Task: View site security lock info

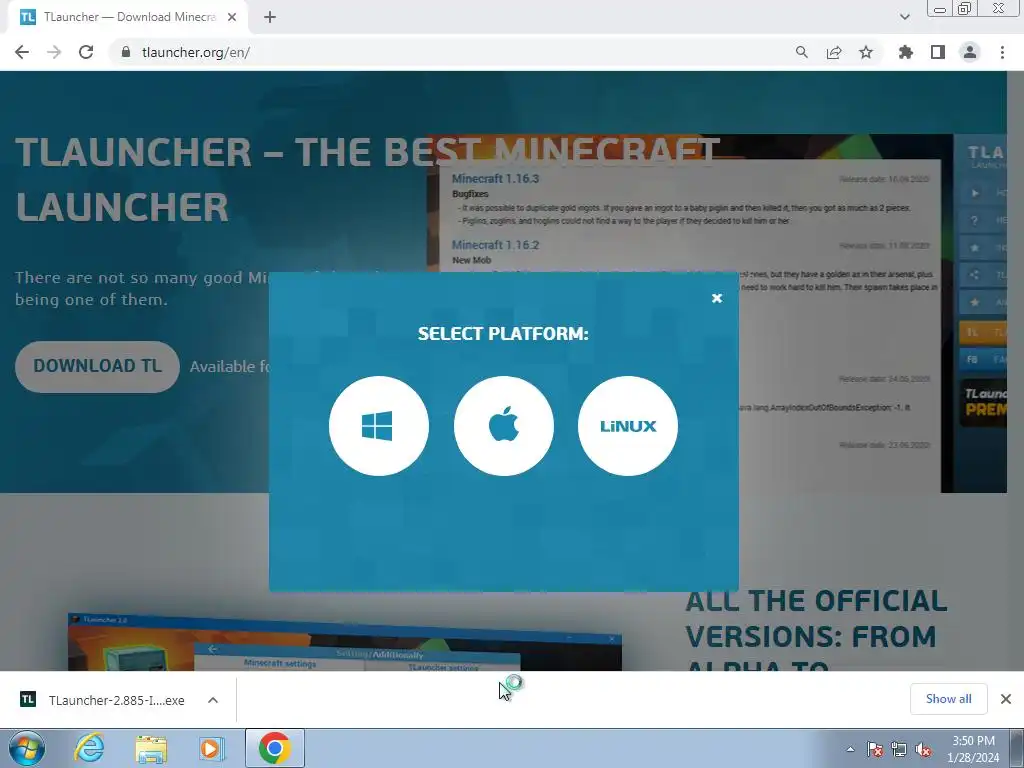Action: pyautogui.click(x=126, y=52)
